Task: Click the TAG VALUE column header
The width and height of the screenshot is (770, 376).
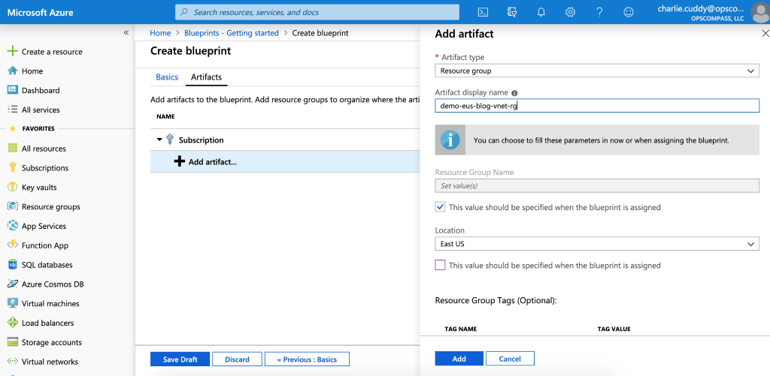Action: click(614, 328)
